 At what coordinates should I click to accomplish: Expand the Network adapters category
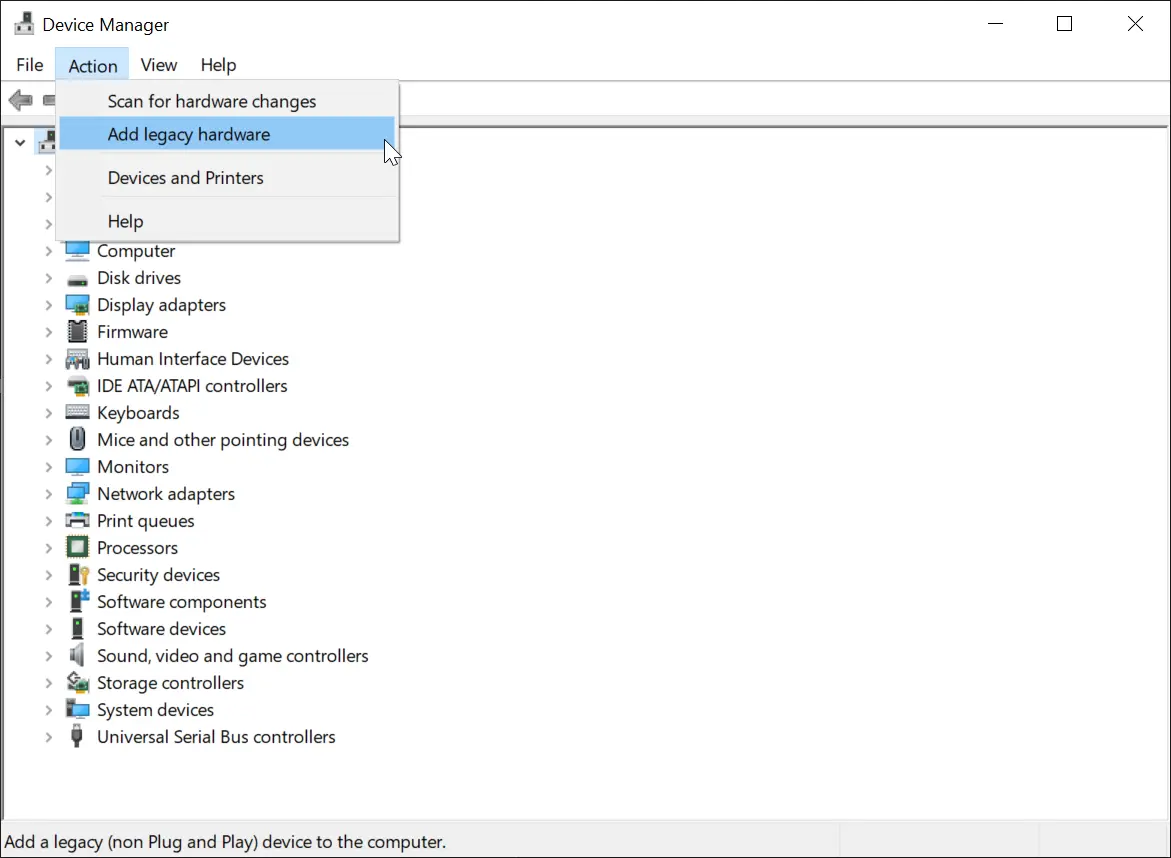pyautogui.click(x=49, y=494)
